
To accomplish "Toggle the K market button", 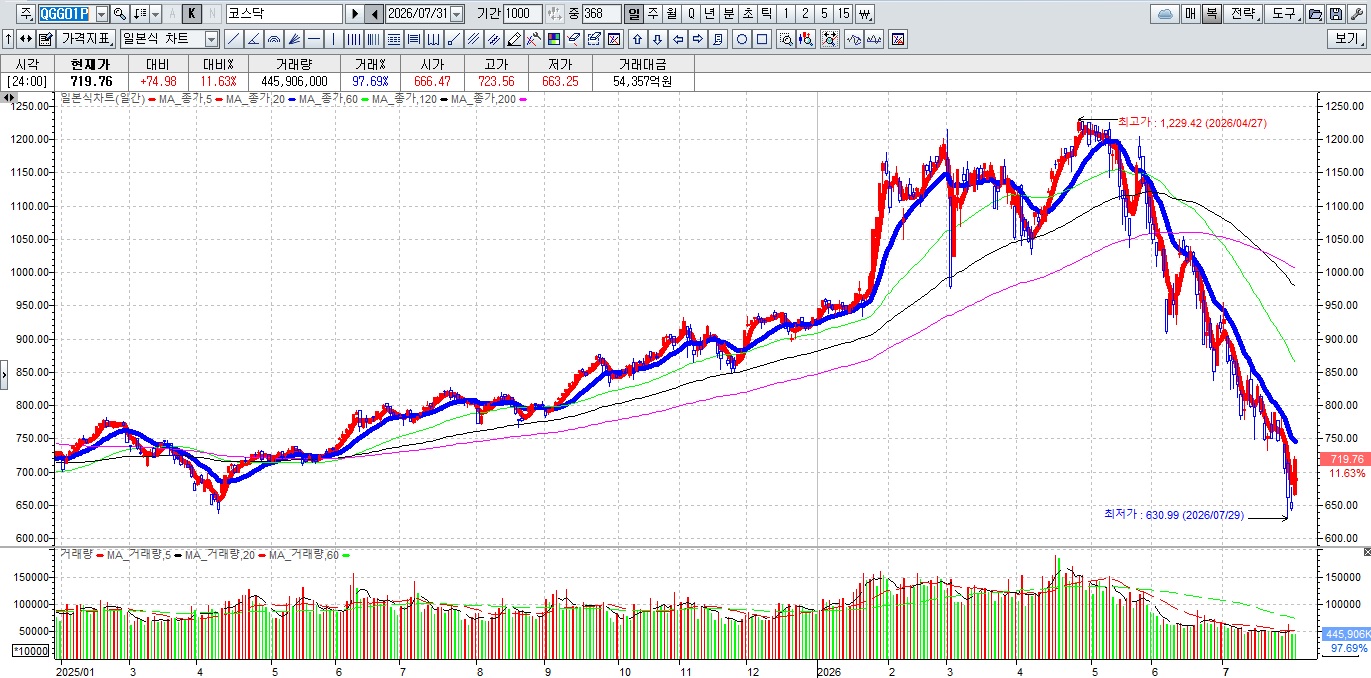I will (191, 14).
